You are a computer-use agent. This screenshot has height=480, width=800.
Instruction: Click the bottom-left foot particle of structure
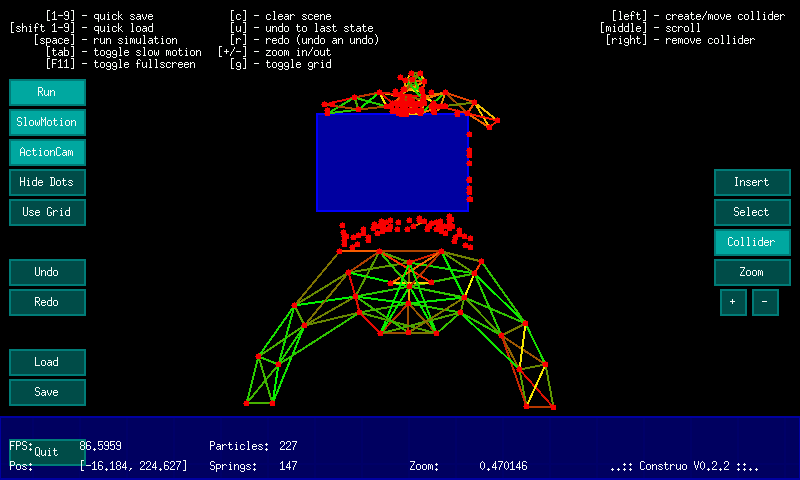[246, 403]
